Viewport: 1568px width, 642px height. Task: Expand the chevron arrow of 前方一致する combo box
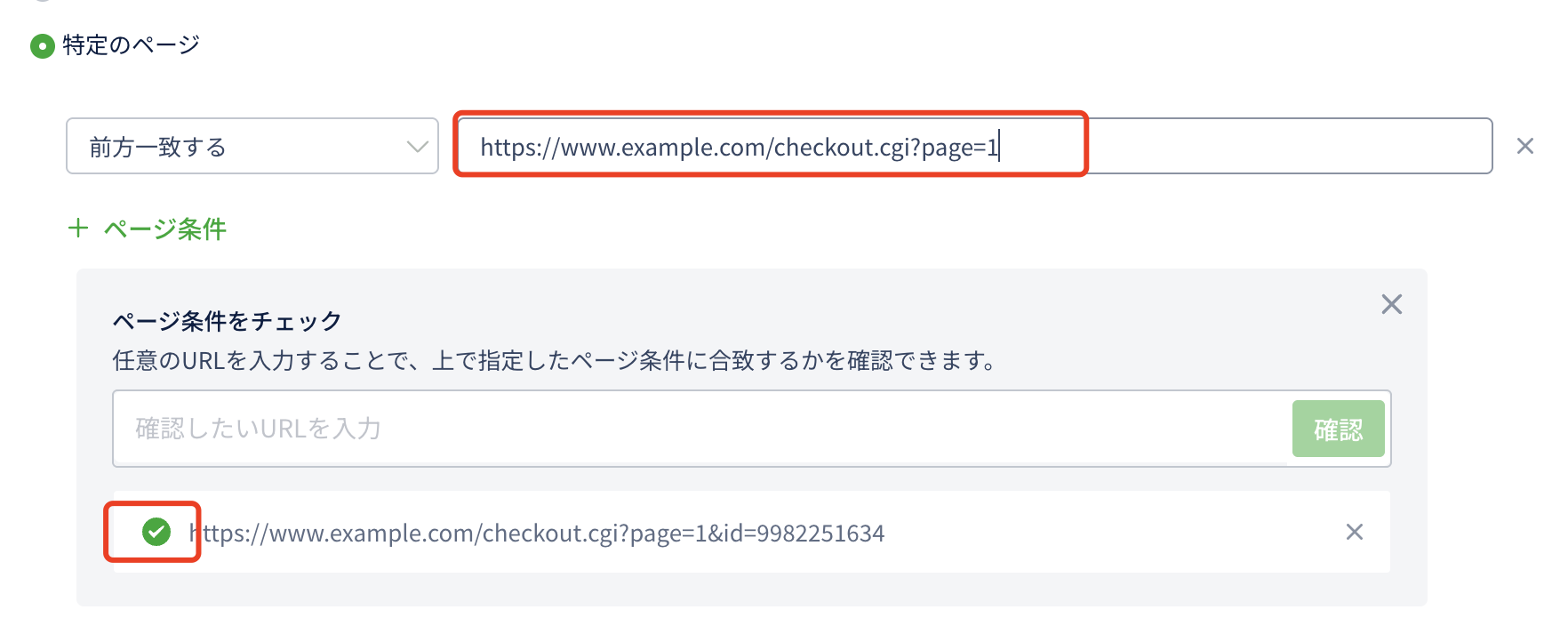(x=417, y=147)
